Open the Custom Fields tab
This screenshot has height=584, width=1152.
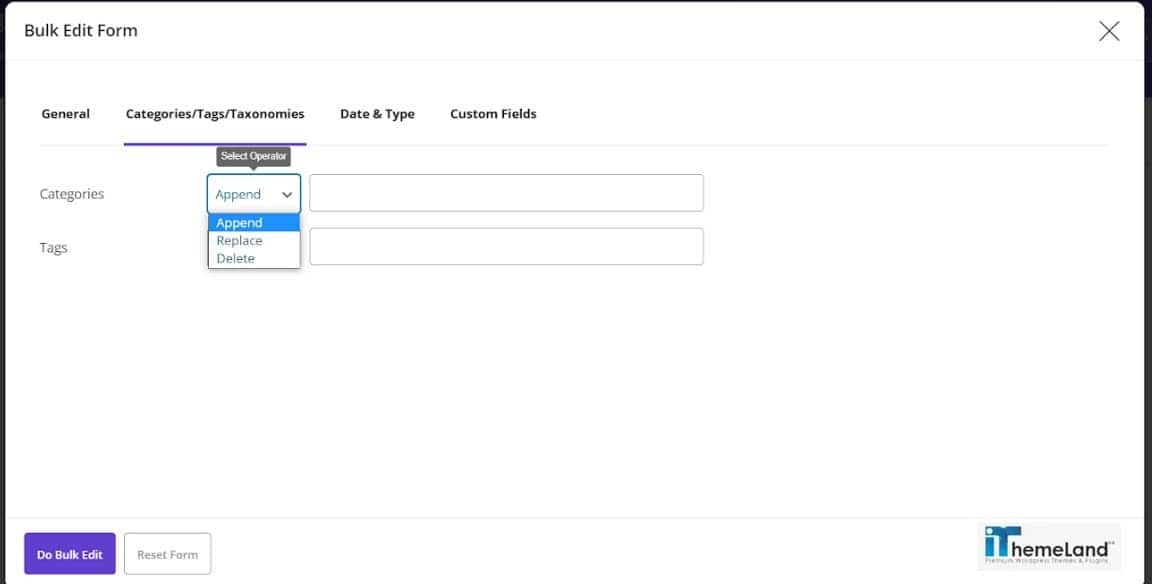point(493,113)
